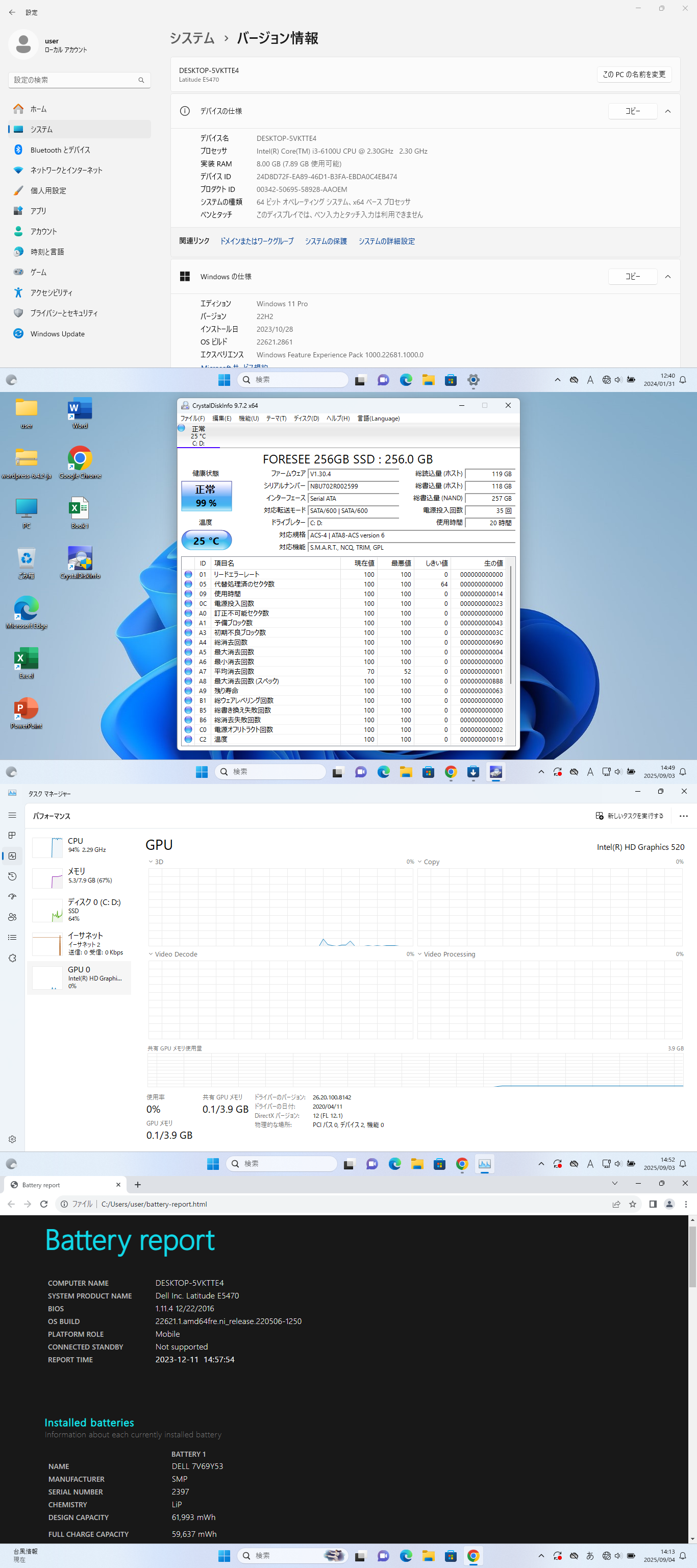
Task: Open Task Manager's settings gear icon
Action: (x=12, y=1139)
